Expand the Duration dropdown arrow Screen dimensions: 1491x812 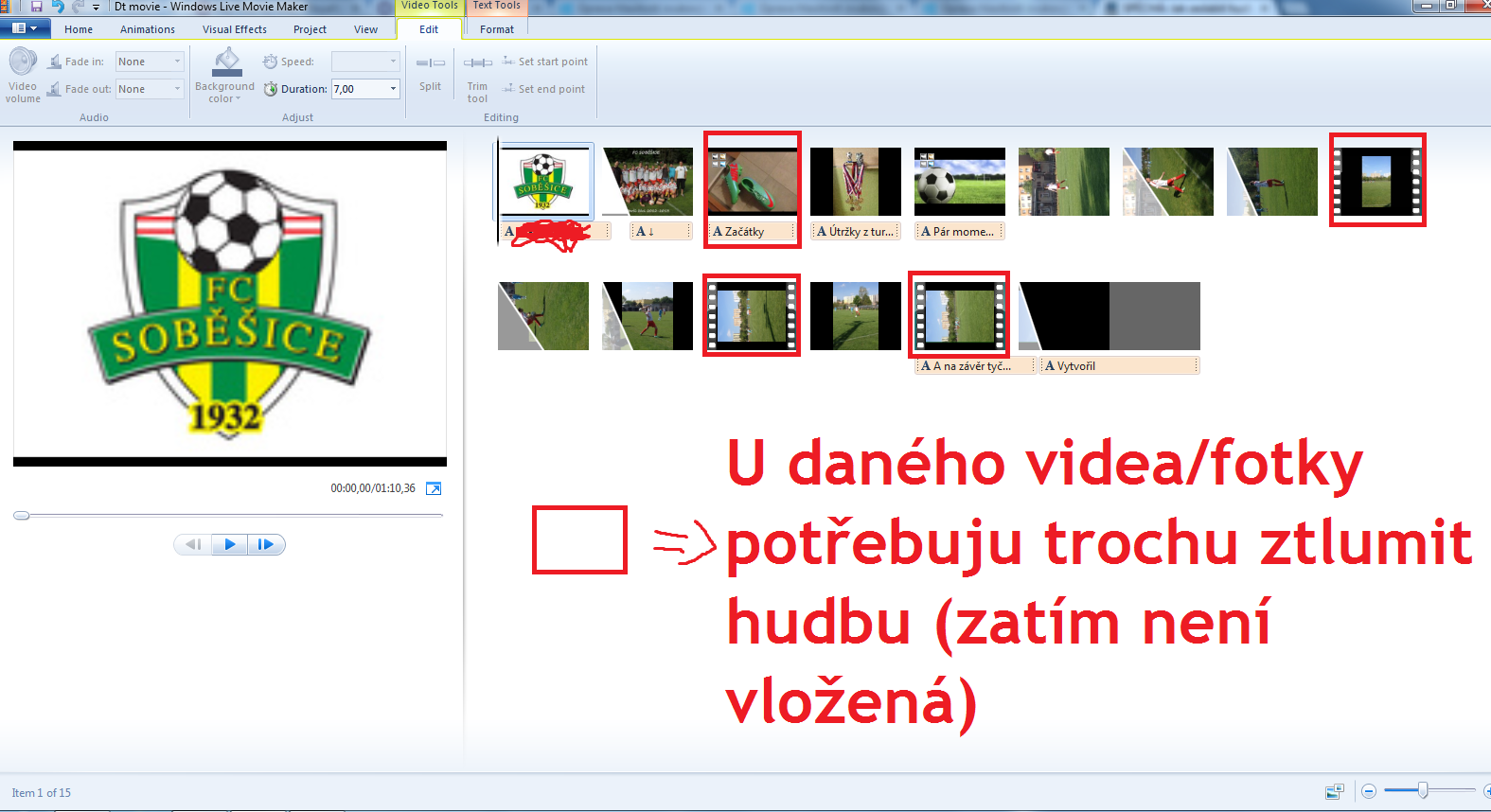tap(393, 89)
